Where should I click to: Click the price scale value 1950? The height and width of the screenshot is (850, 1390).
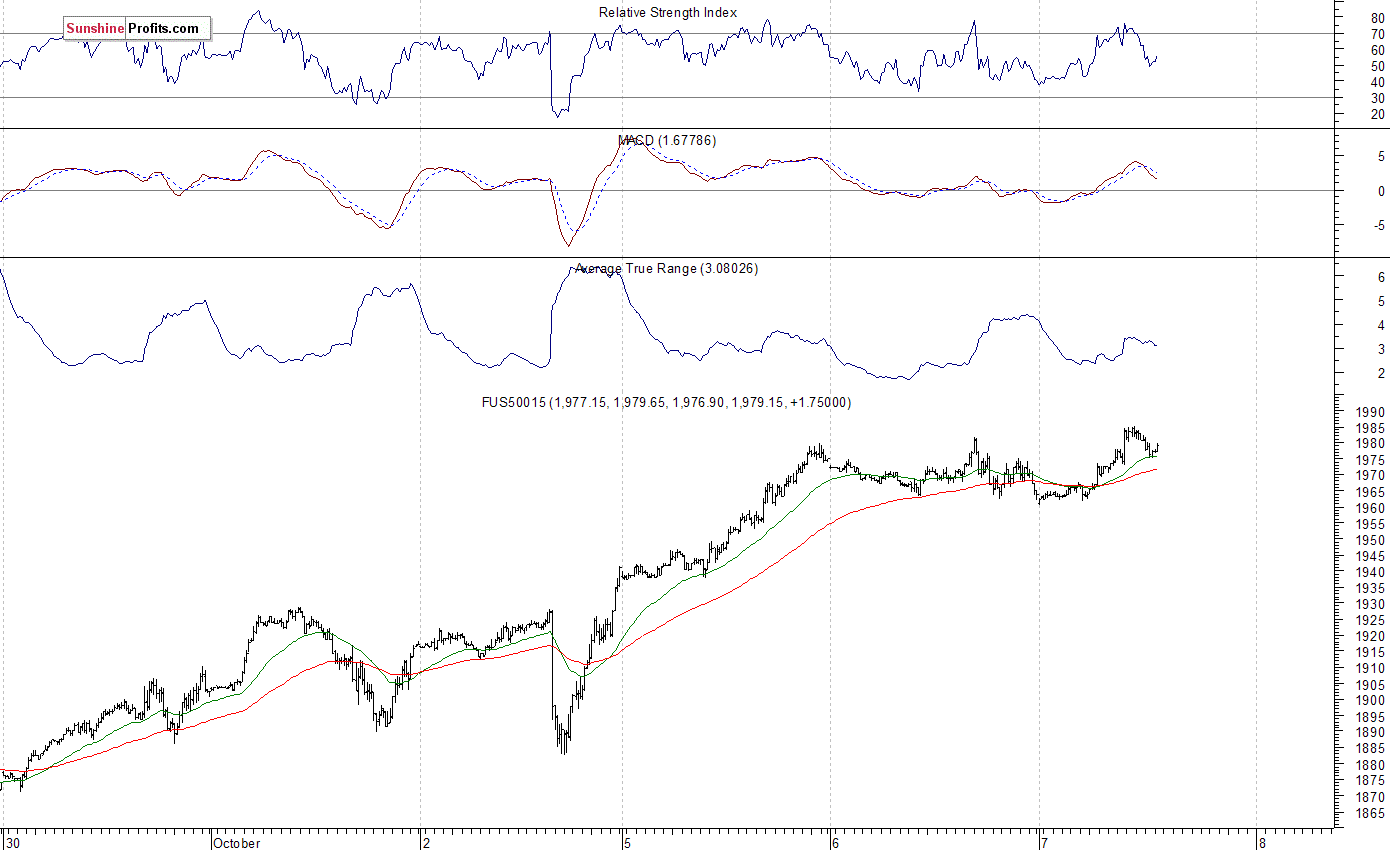pos(1371,540)
